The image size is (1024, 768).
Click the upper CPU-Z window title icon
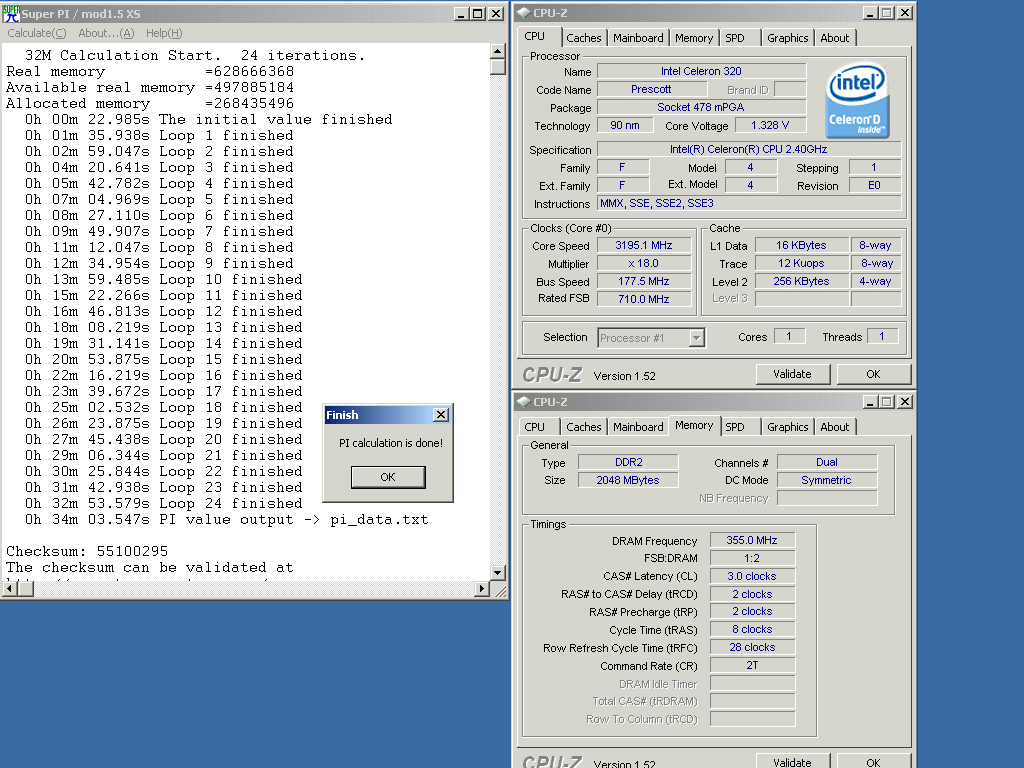click(524, 12)
